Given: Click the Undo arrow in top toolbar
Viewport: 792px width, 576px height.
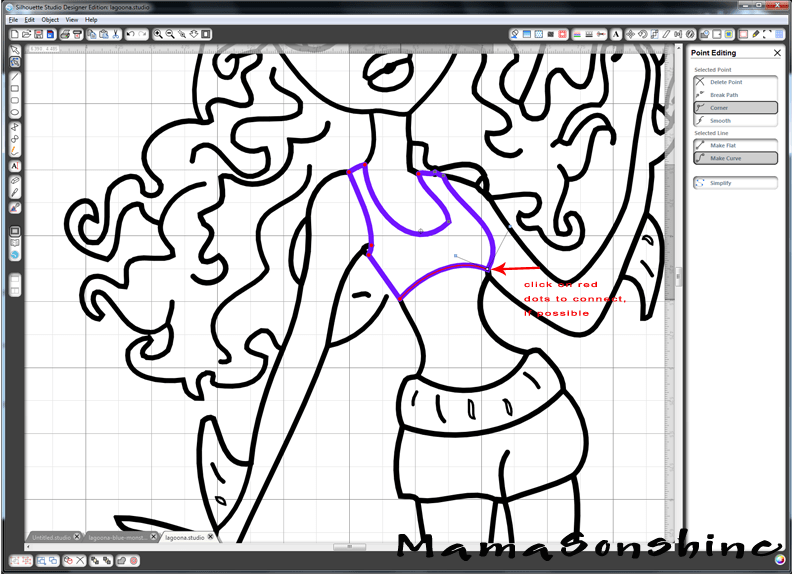Looking at the screenshot, I should [131, 34].
